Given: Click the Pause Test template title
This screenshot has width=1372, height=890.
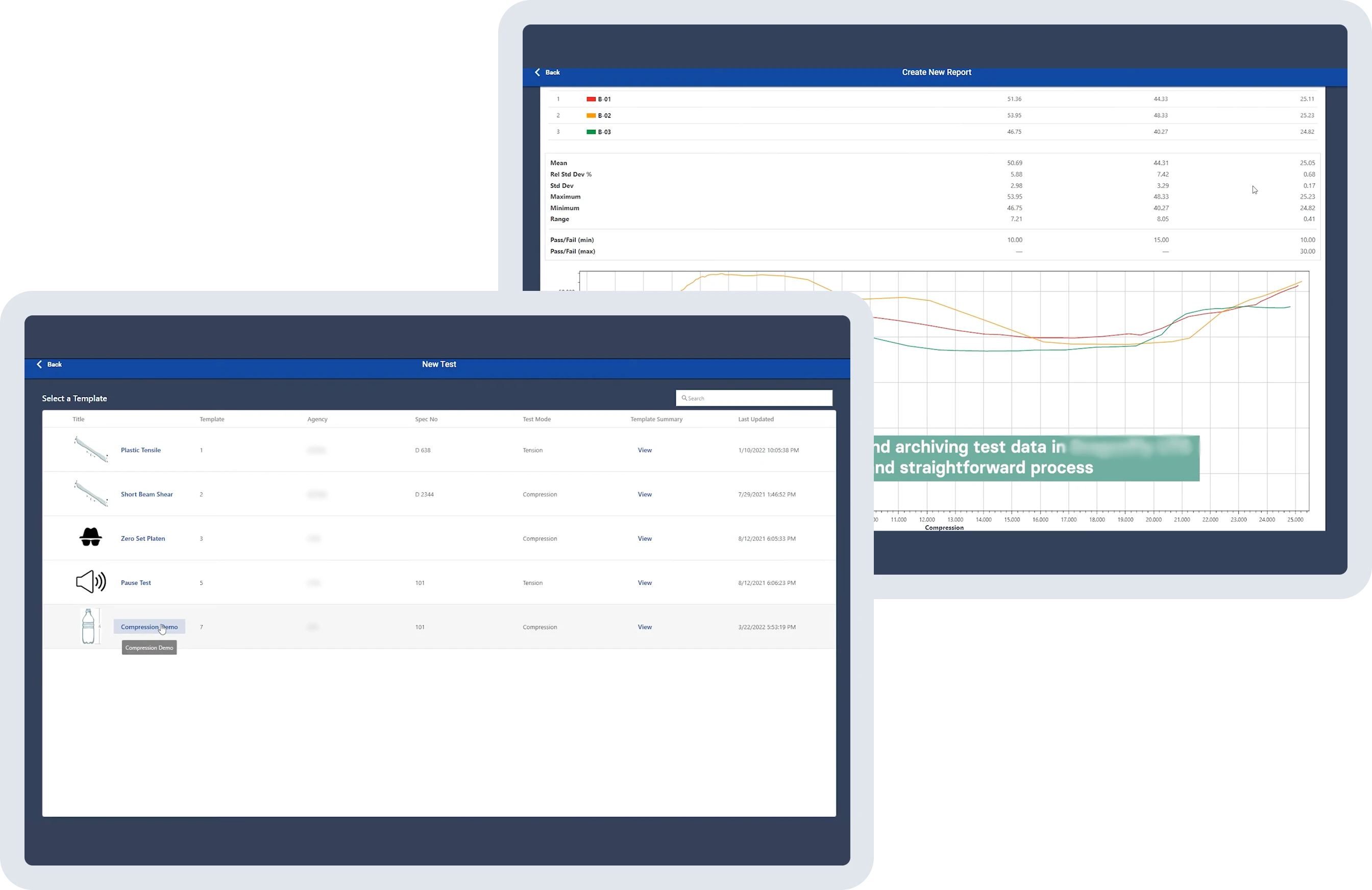Looking at the screenshot, I should click(135, 582).
